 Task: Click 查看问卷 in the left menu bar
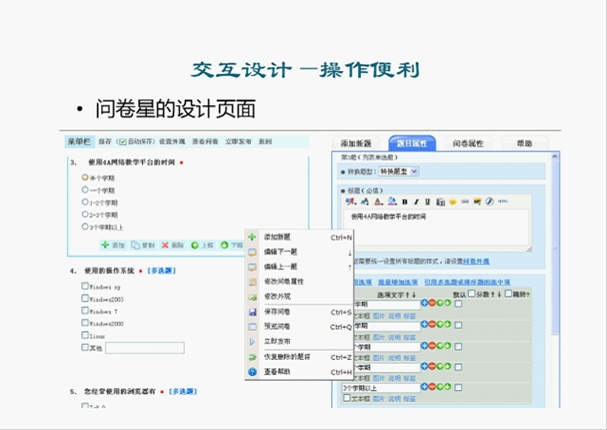[205, 142]
